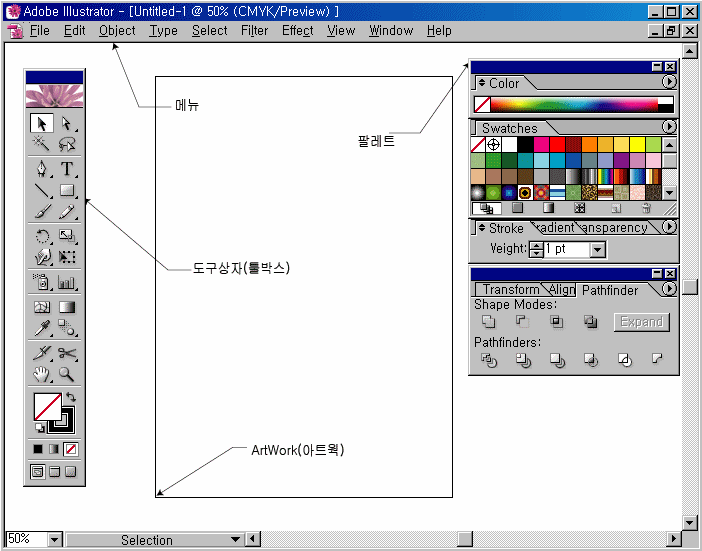Set paint mode to Color

(38, 448)
